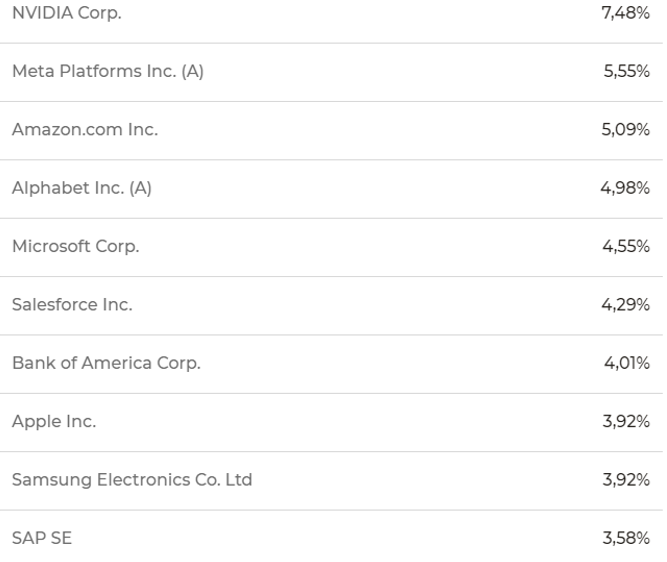Select the 4,01% value for Bank of America
This screenshot has height=562, width=667.
click(627, 363)
